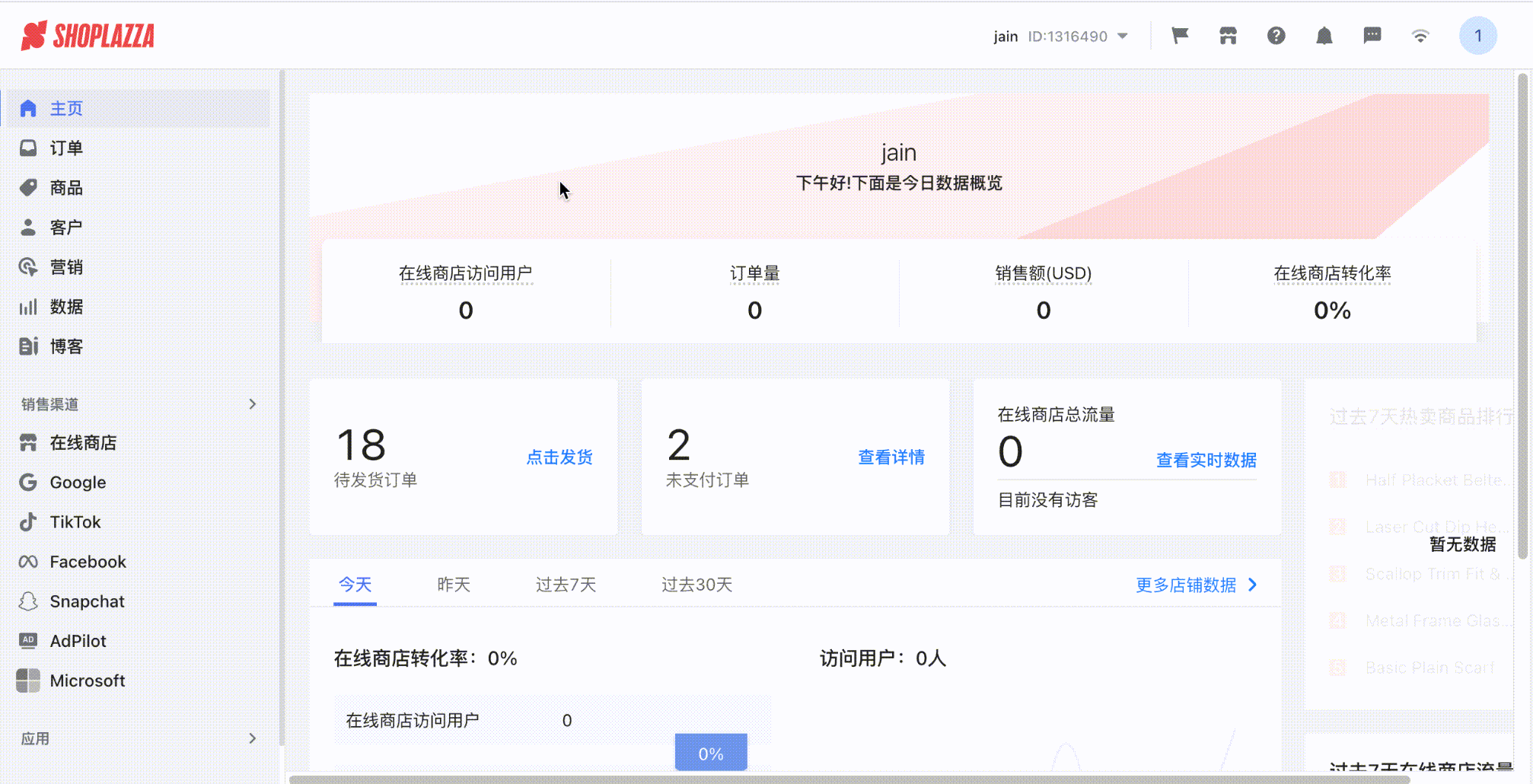Click the Microsoft squares icon
This screenshot has height=784, width=1533.
pyautogui.click(x=28, y=680)
